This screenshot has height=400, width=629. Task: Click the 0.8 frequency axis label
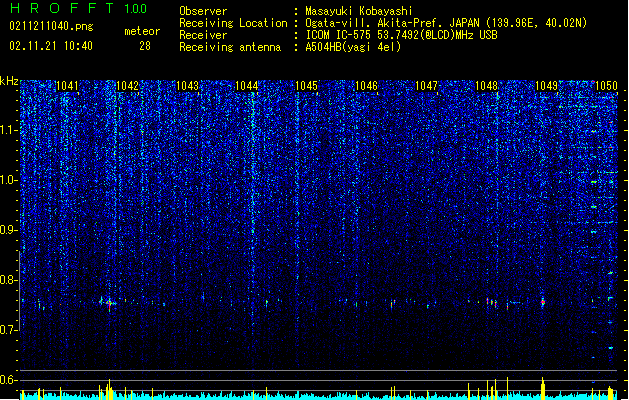click(9, 280)
